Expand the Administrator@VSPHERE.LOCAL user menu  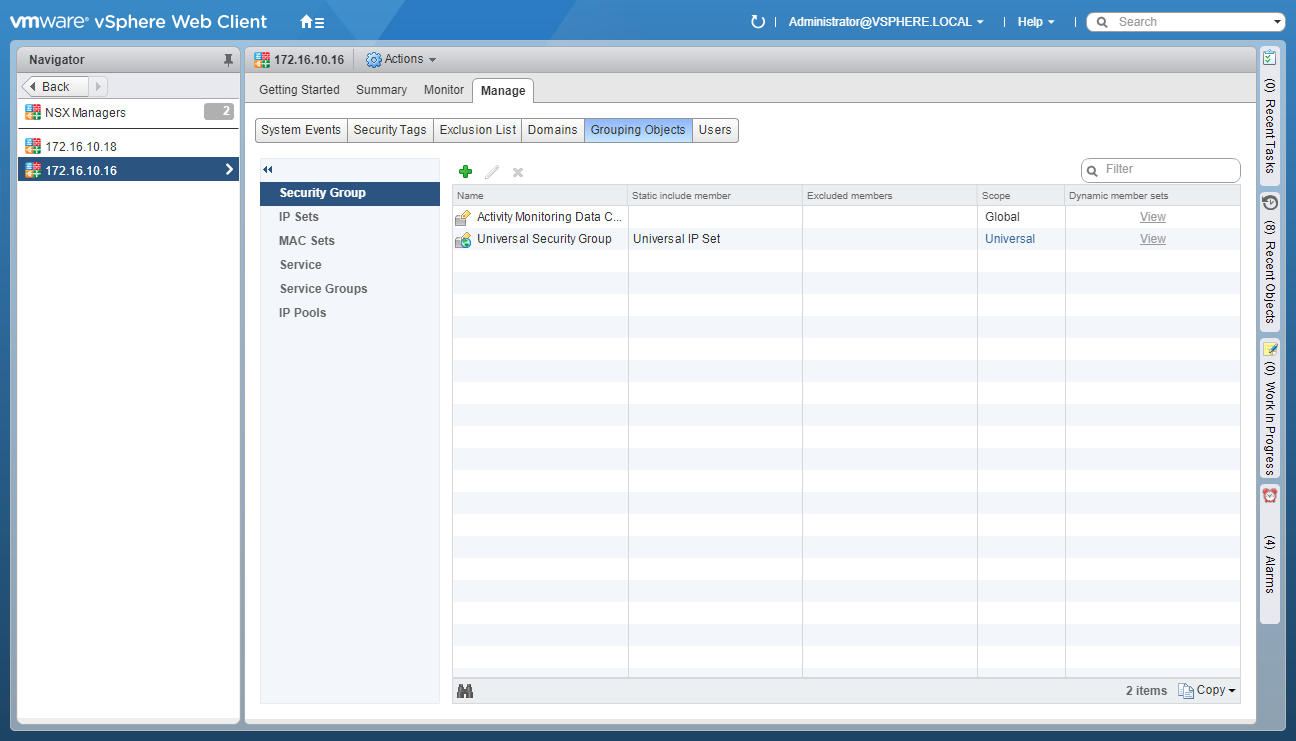pyautogui.click(x=886, y=22)
